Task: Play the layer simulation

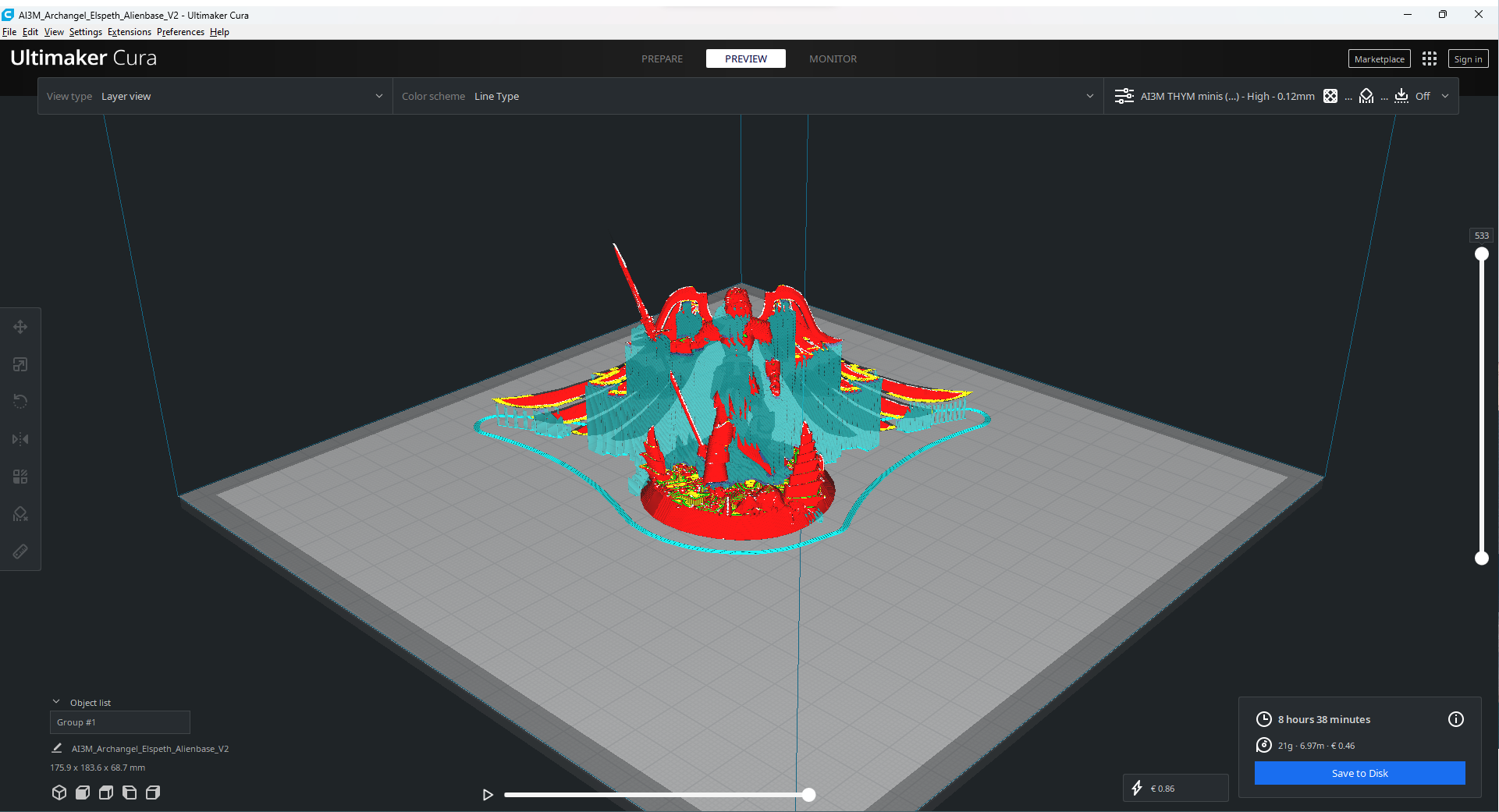Action: [x=488, y=795]
